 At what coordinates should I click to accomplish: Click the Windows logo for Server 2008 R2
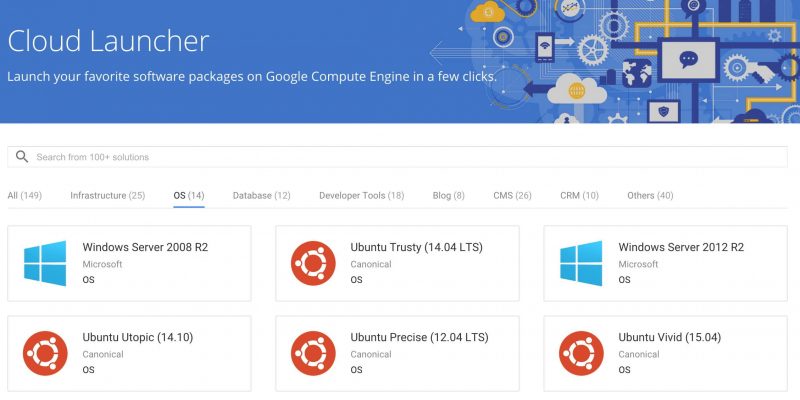point(45,263)
